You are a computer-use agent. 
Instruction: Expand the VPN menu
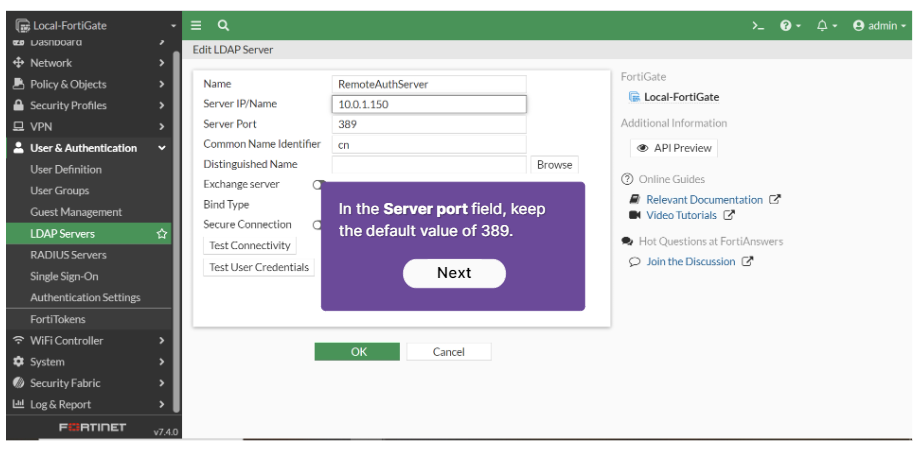[89, 127]
